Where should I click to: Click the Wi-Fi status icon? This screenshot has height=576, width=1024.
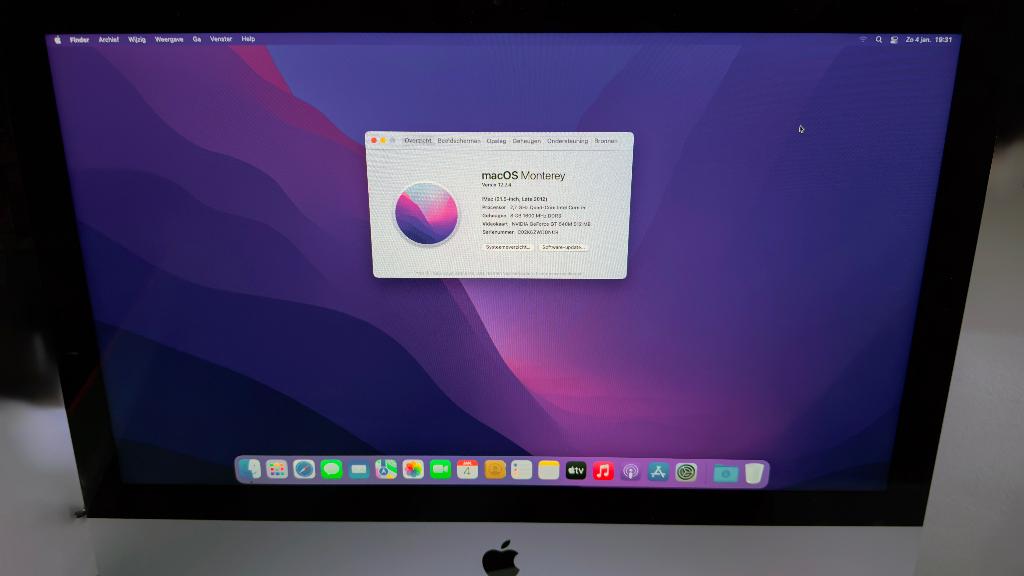coord(863,39)
